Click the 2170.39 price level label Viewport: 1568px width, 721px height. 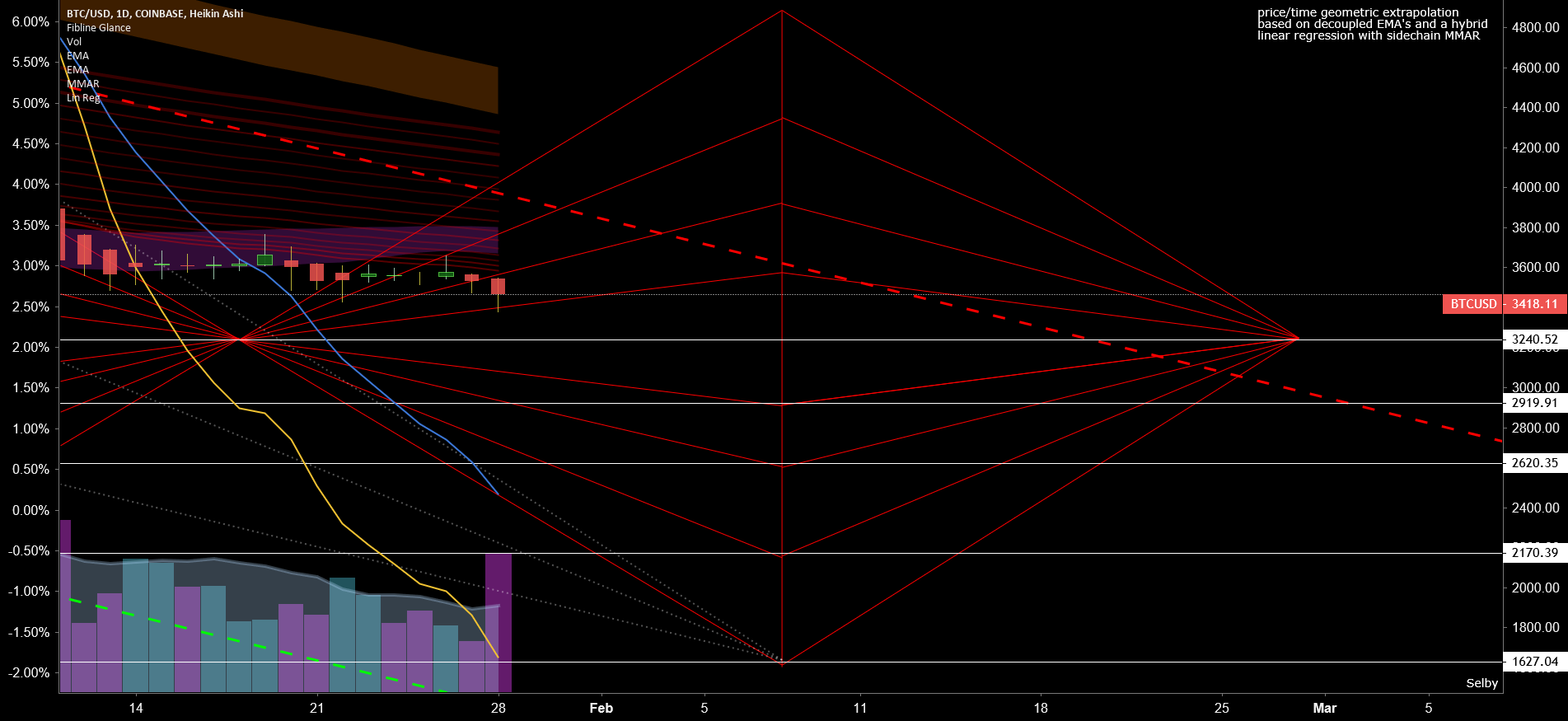(1534, 553)
